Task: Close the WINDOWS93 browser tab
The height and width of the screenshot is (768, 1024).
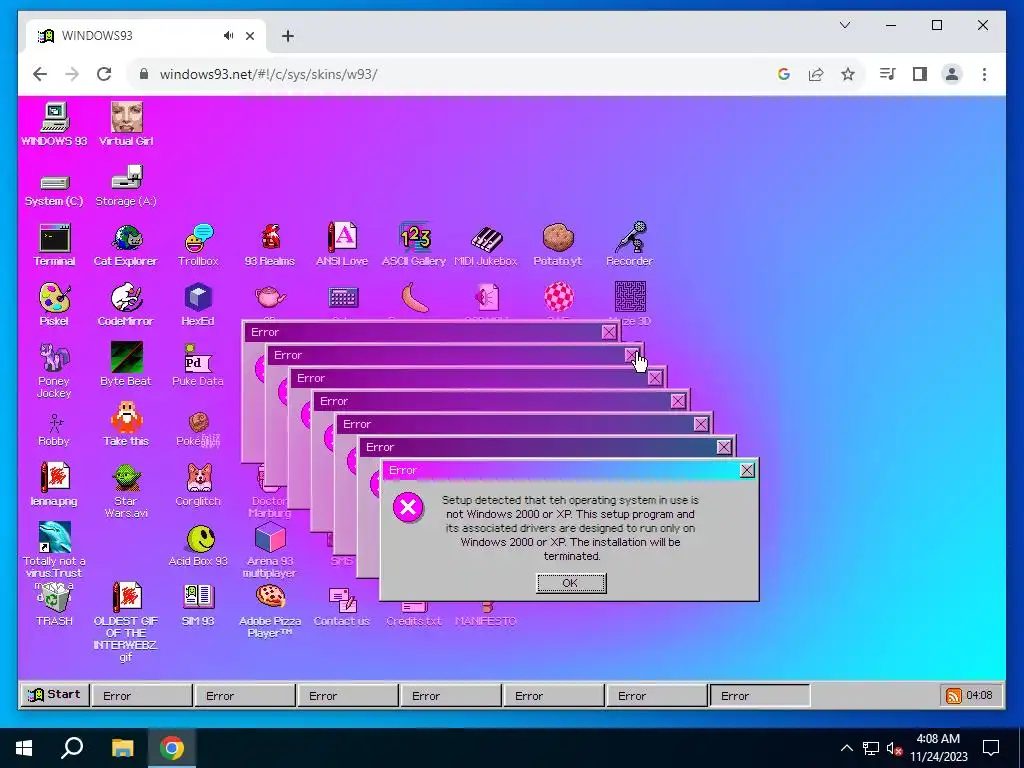Action: point(249,36)
